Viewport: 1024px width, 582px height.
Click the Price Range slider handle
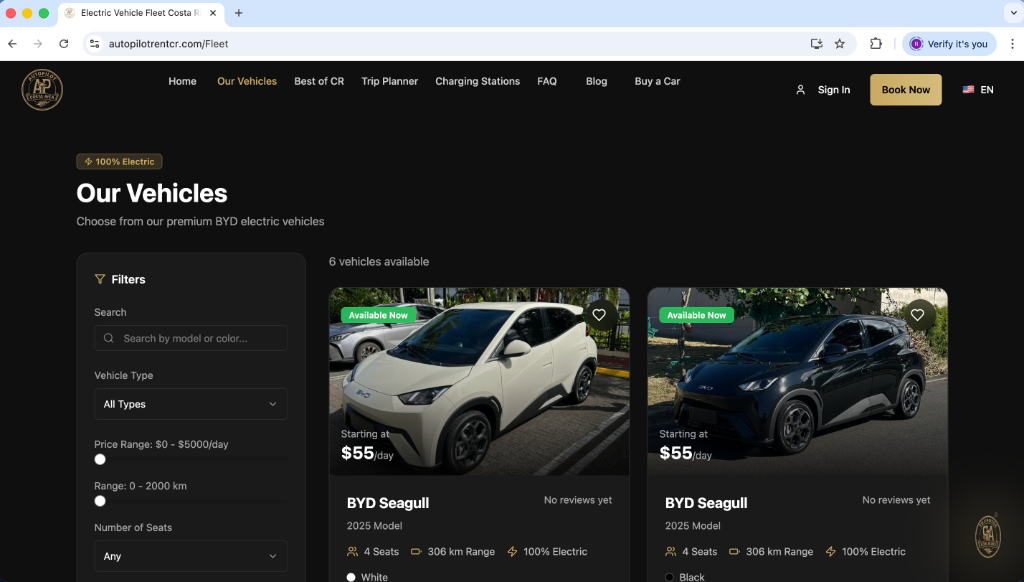pos(100,459)
